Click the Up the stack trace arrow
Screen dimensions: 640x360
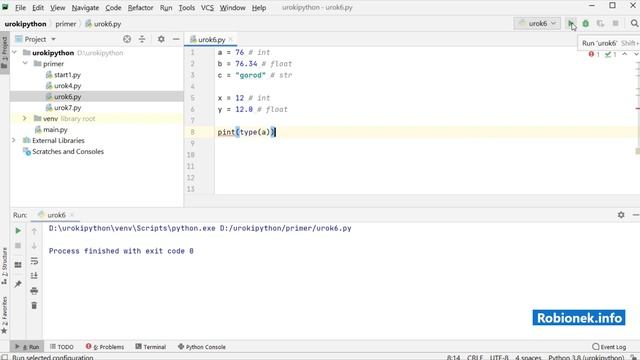(x=34, y=231)
